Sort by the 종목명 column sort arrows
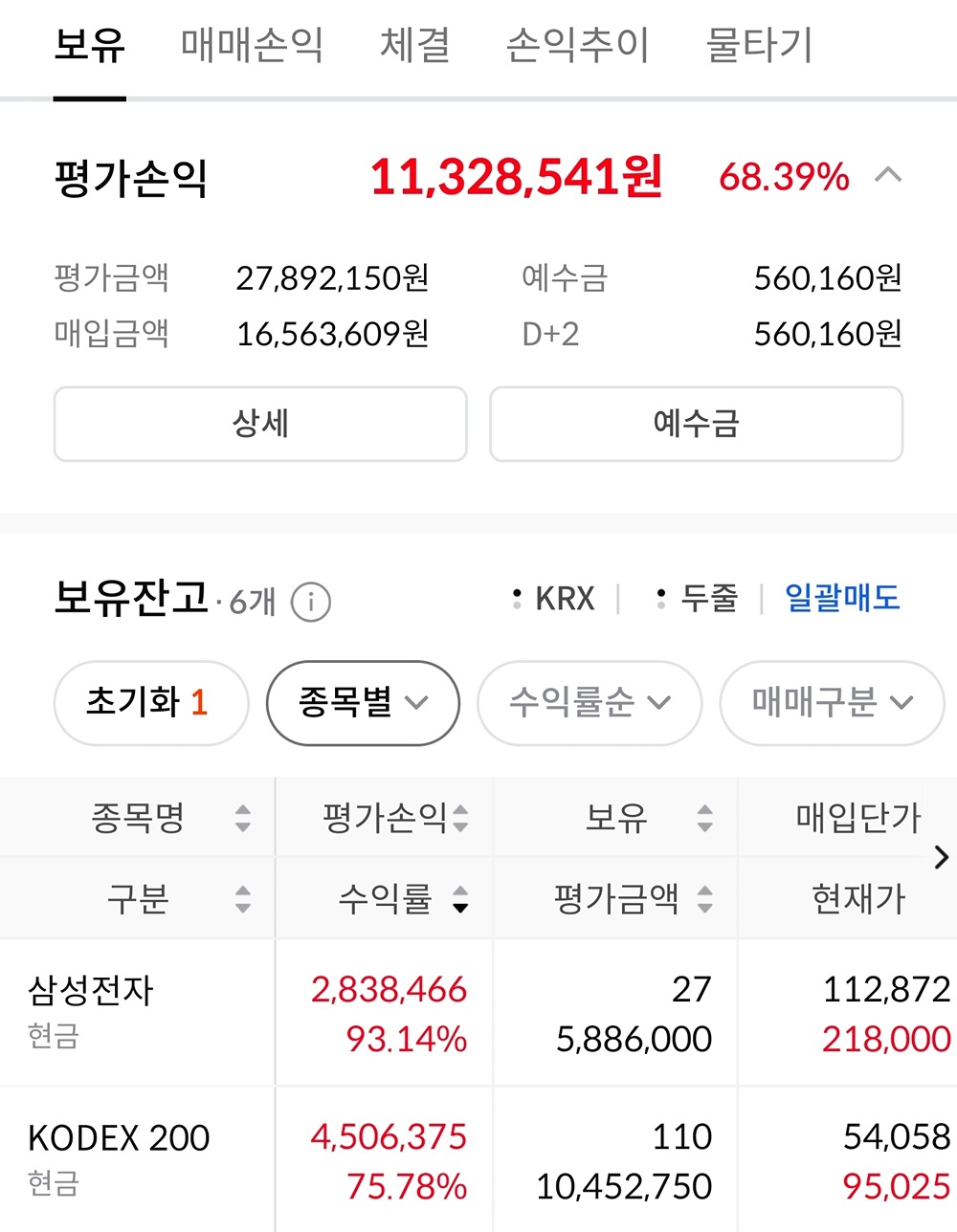Viewport: 957px width, 1232px height. click(243, 818)
